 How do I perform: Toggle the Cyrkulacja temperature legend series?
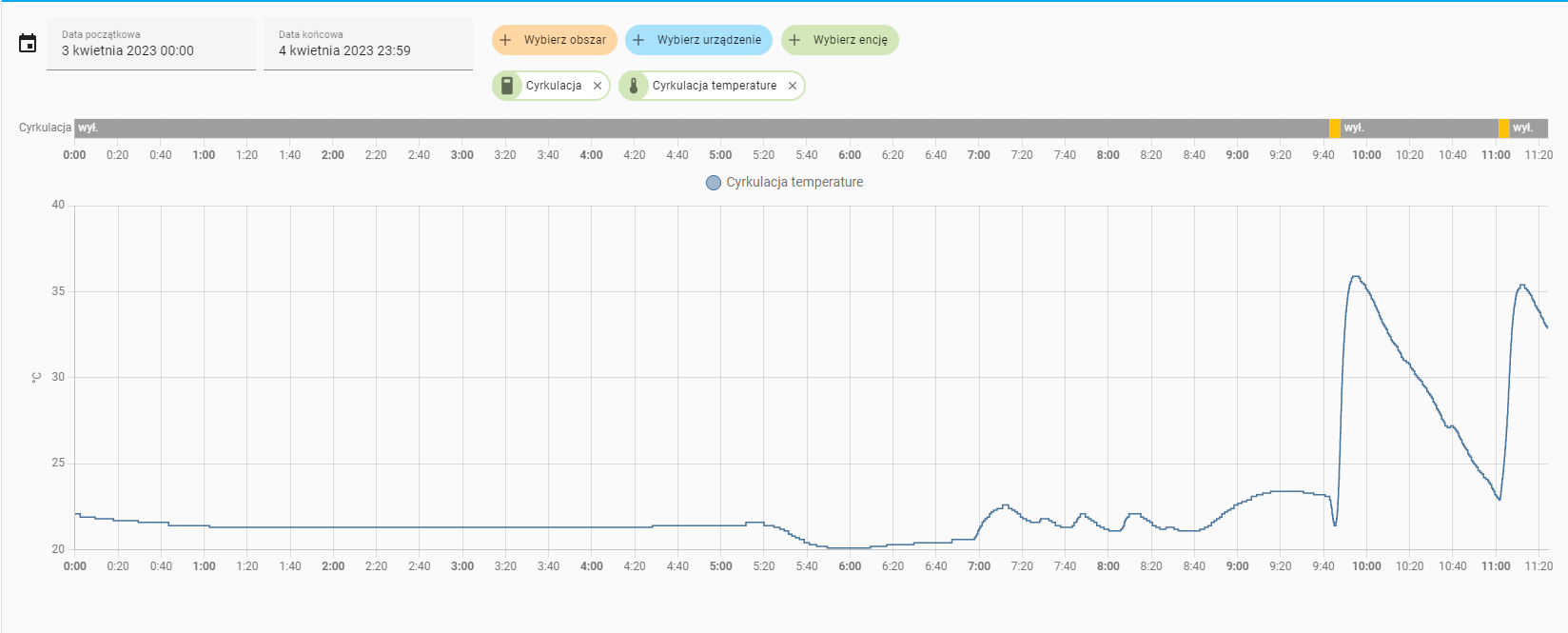pyautogui.click(x=785, y=182)
